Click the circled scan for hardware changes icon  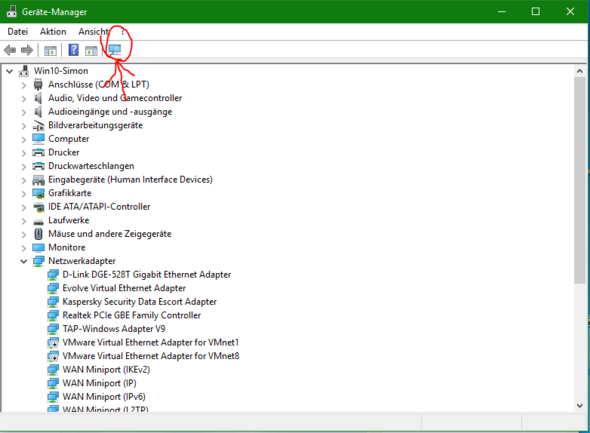tap(115, 50)
